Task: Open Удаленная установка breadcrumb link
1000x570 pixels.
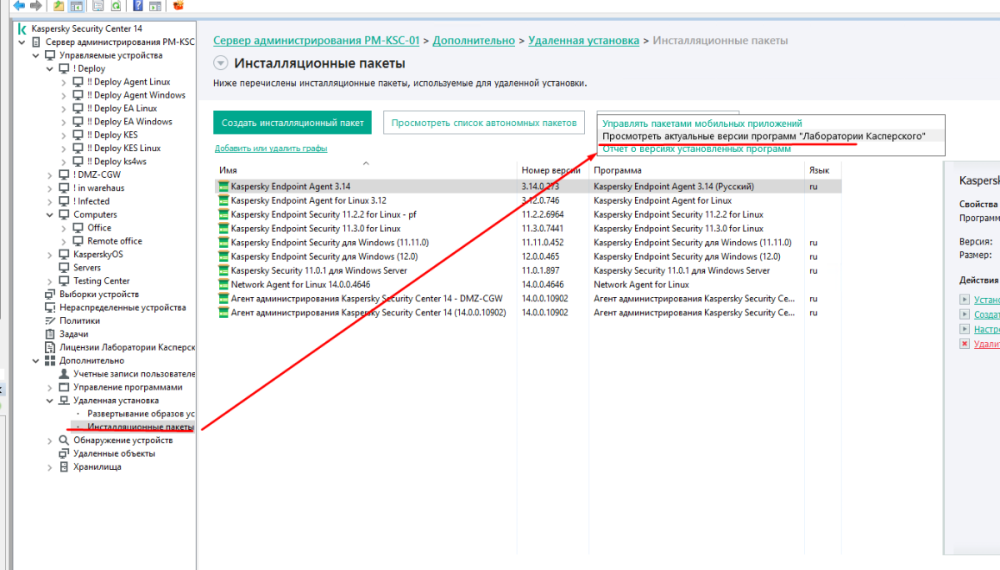Action: tap(583, 41)
